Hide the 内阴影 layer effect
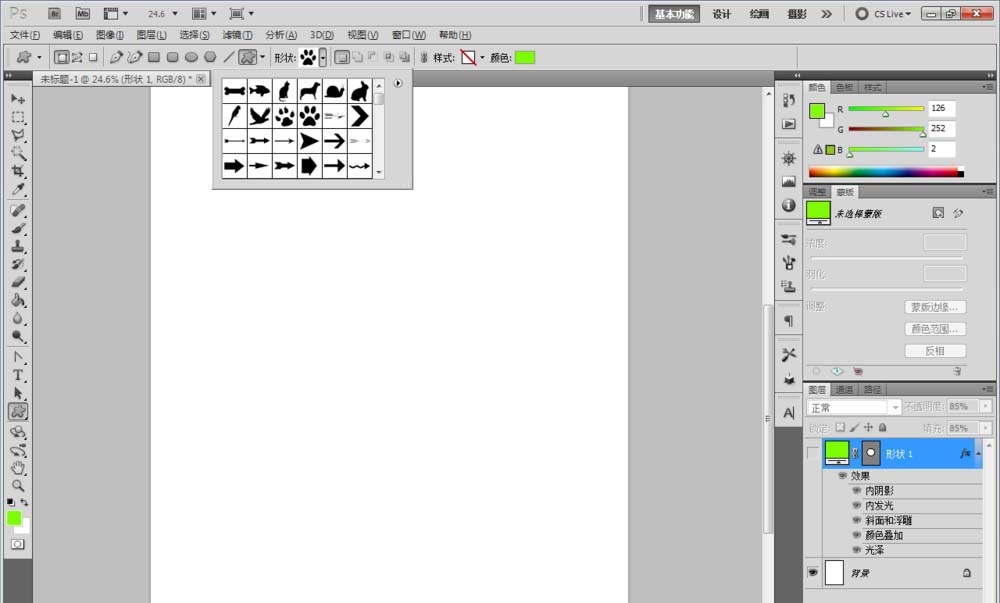Screen dimensions: 1000x603 point(857,491)
